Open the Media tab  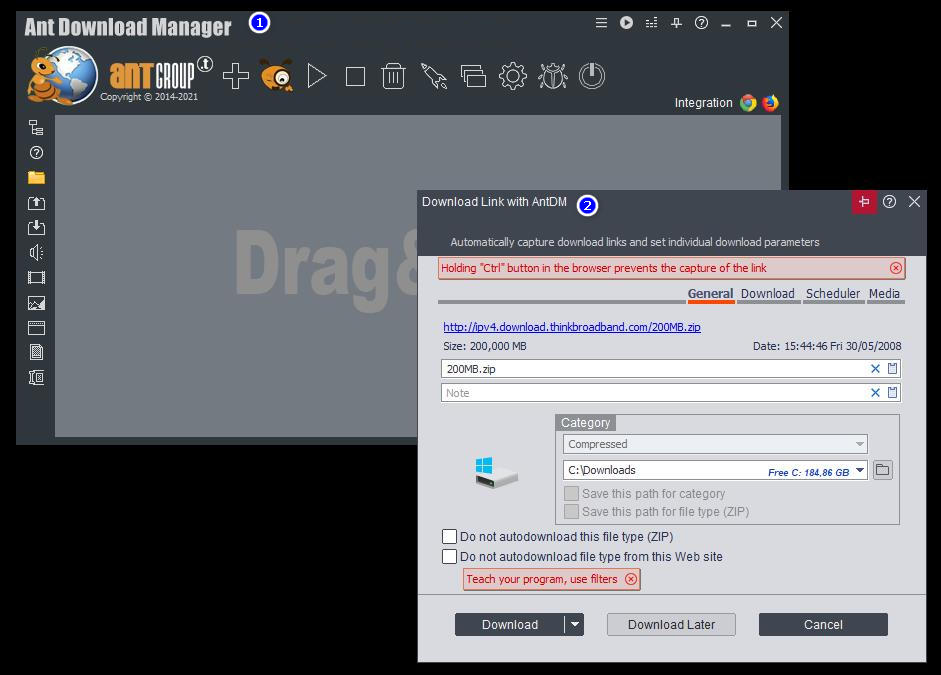point(884,294)
